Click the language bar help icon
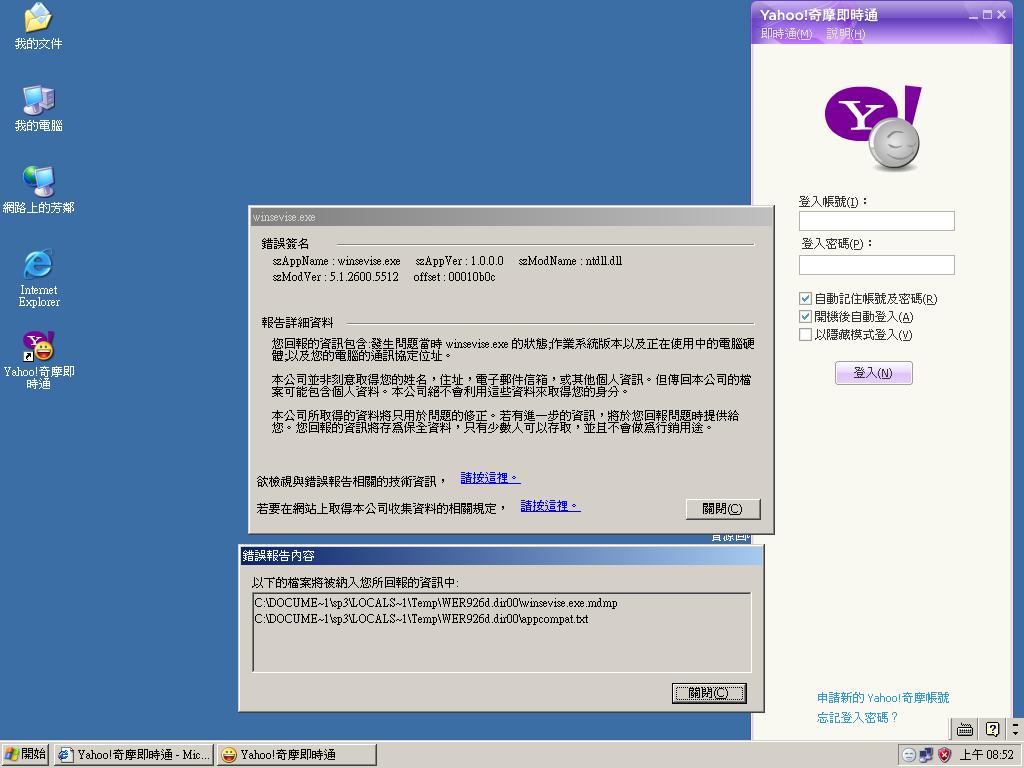Screen dimensions: 1024x768 992,729
